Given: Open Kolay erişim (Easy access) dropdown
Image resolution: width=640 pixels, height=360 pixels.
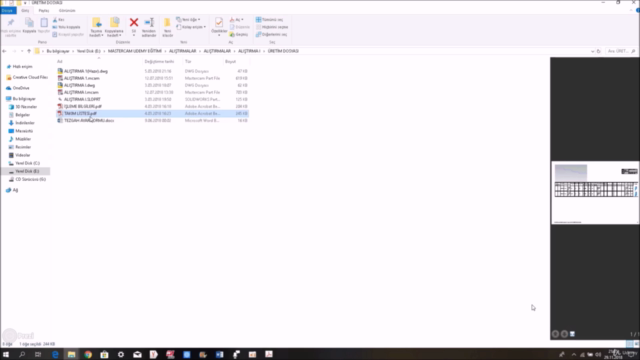Looking at the screenshot, I should (x=191, y=27).
